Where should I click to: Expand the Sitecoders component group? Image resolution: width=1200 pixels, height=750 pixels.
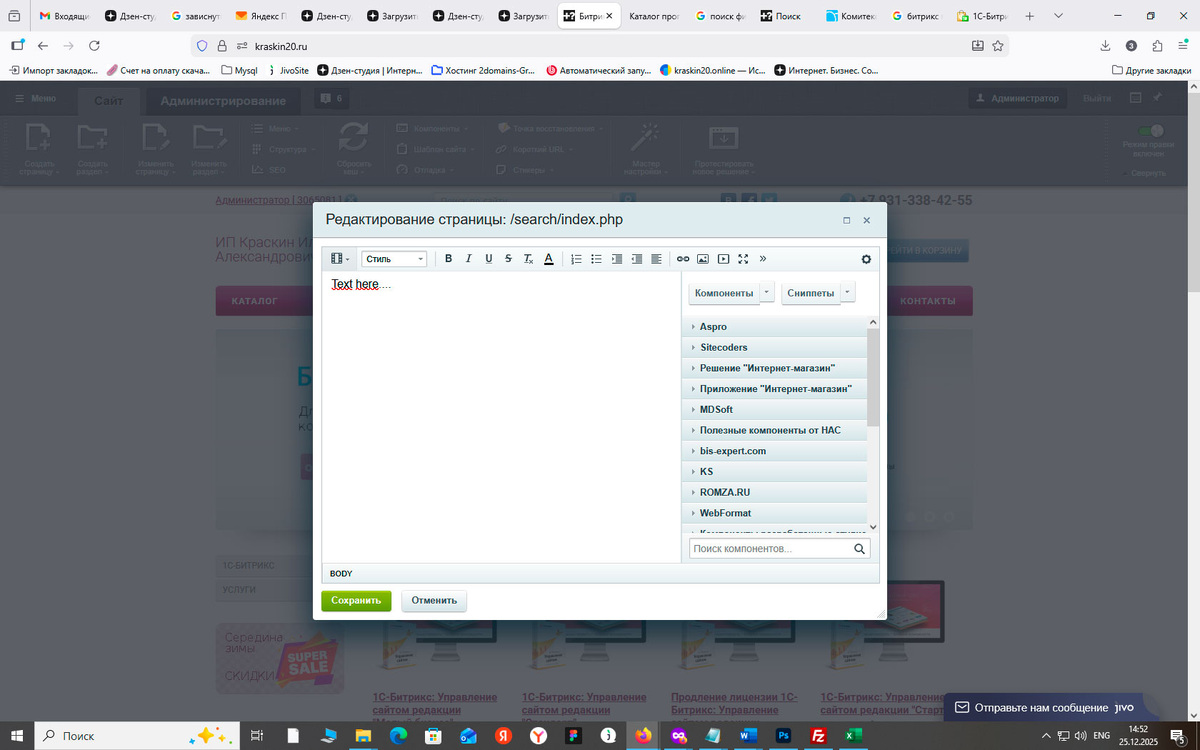[775, 347]
